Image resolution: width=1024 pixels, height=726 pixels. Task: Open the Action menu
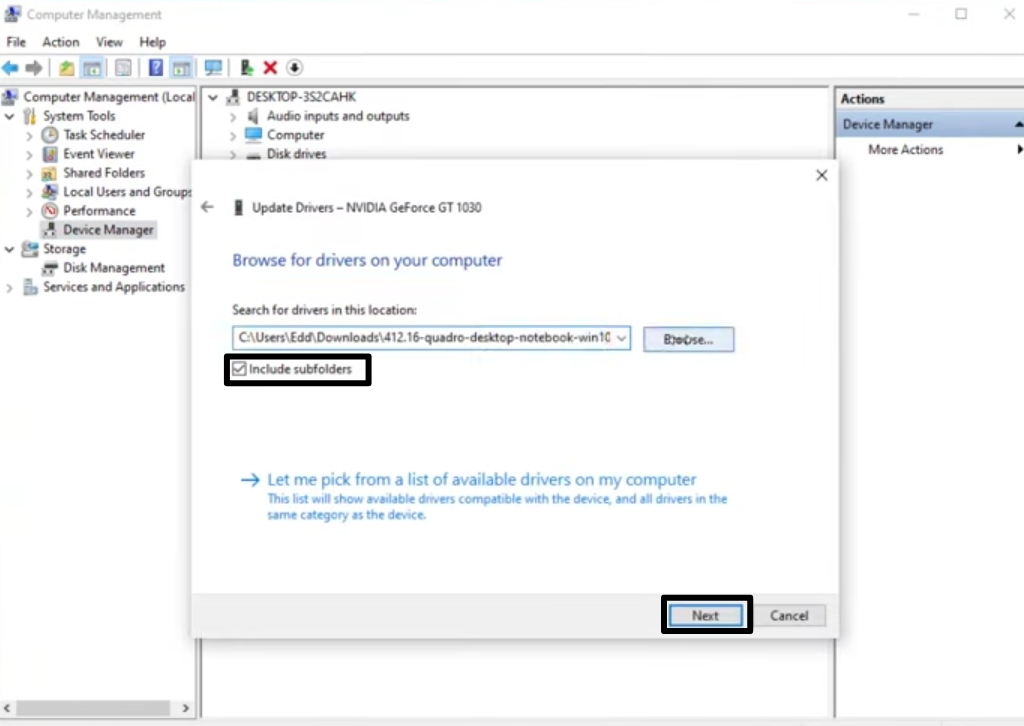pyautogui.click(x=61, y=42)
